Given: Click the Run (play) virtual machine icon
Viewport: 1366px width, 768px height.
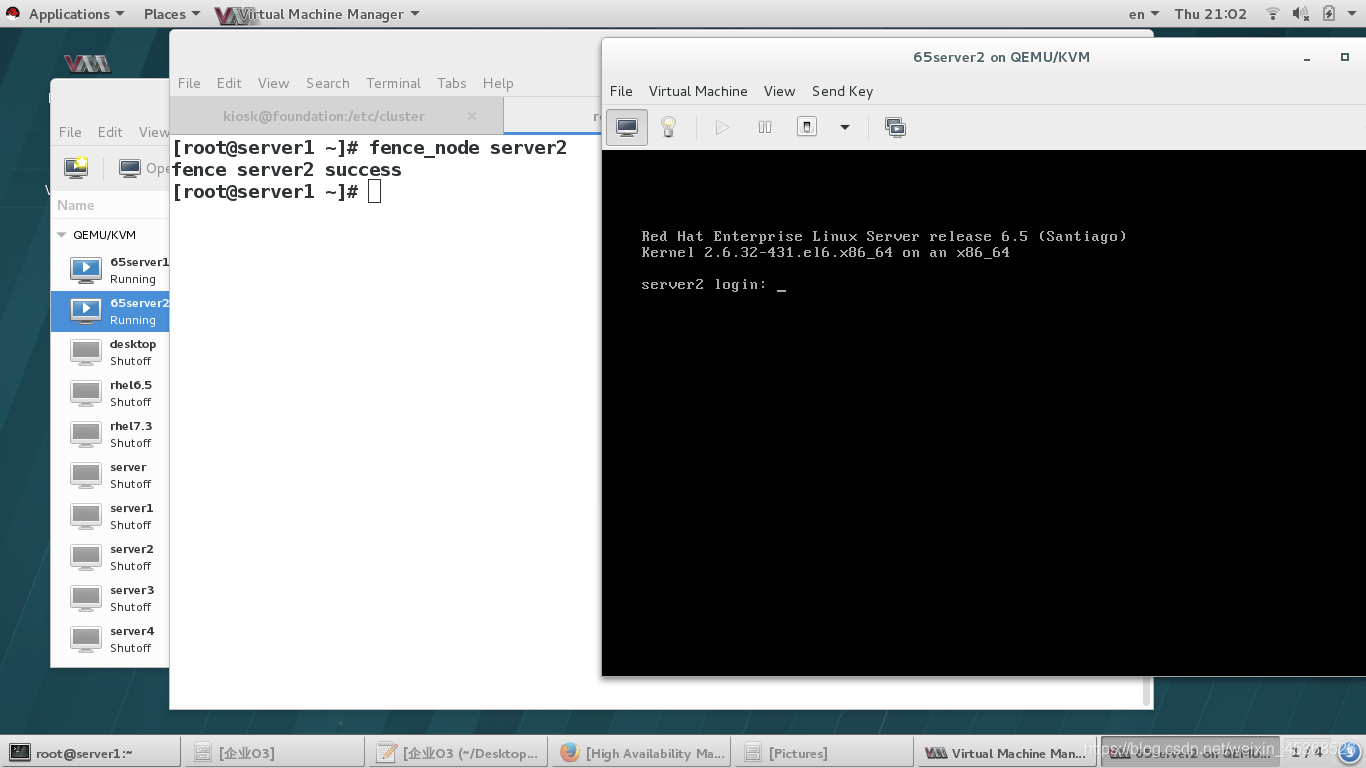Looking at the screenshot, I should point(722,127).
